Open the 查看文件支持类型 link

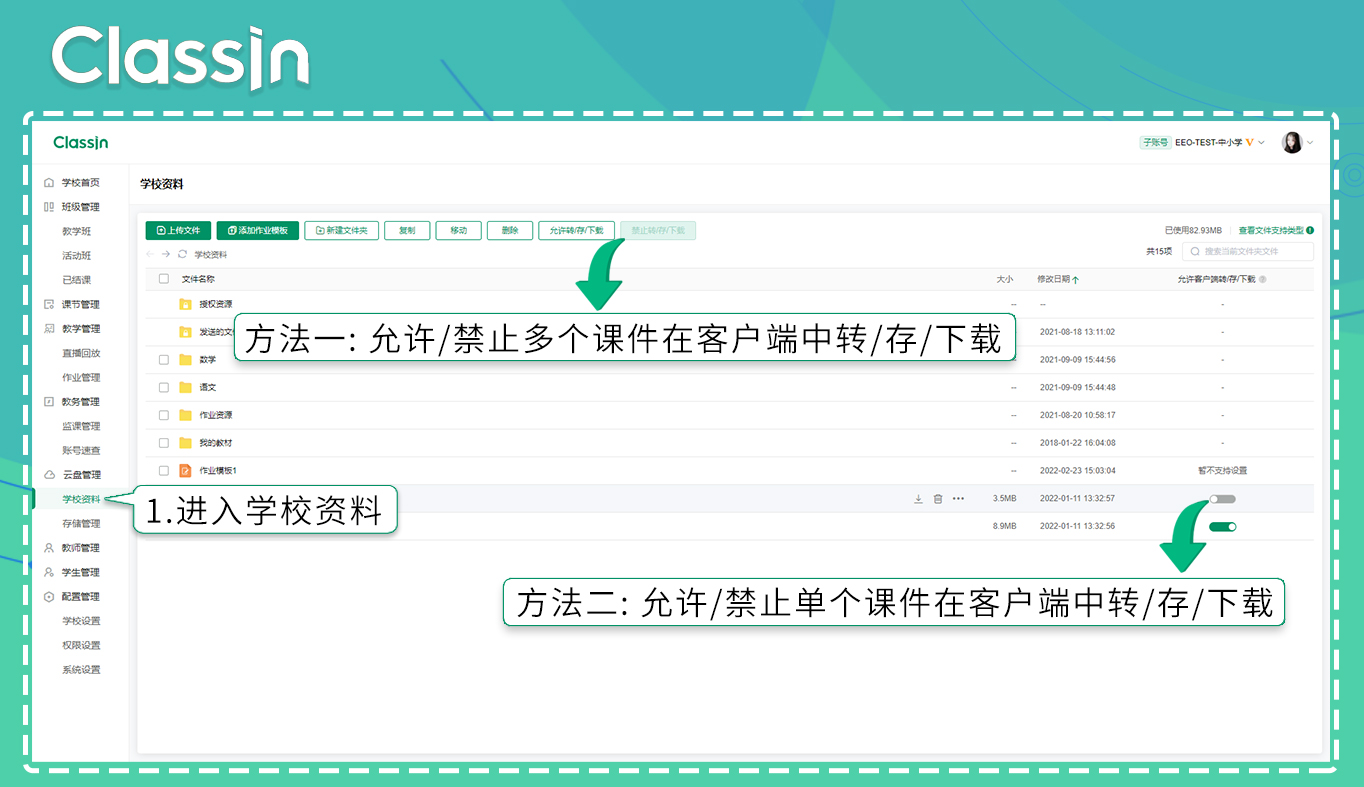tap(1271, 230)
